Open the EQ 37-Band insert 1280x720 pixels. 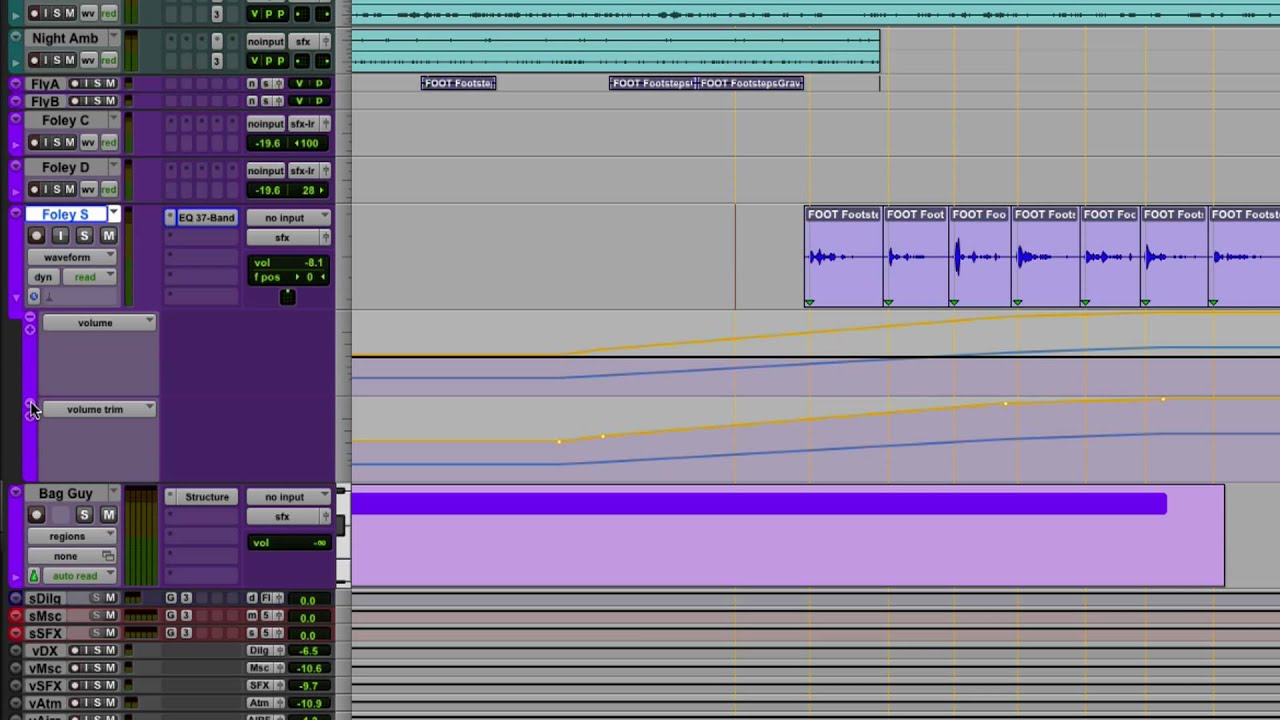(x=207, y=217)
